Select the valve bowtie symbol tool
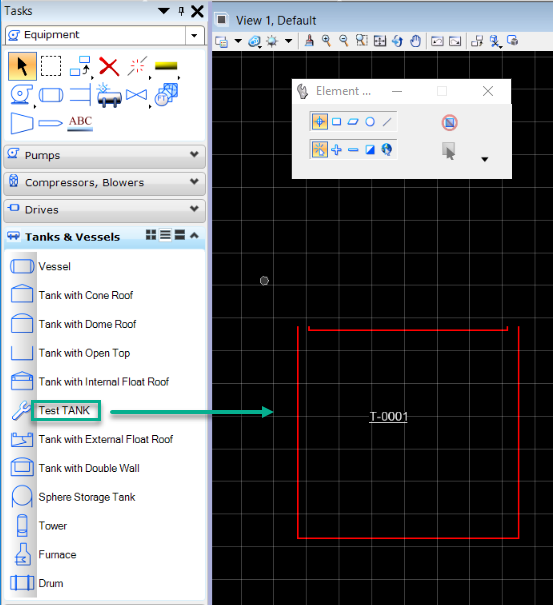Screen dimensions: 553x605 click(x=137, y=95)
